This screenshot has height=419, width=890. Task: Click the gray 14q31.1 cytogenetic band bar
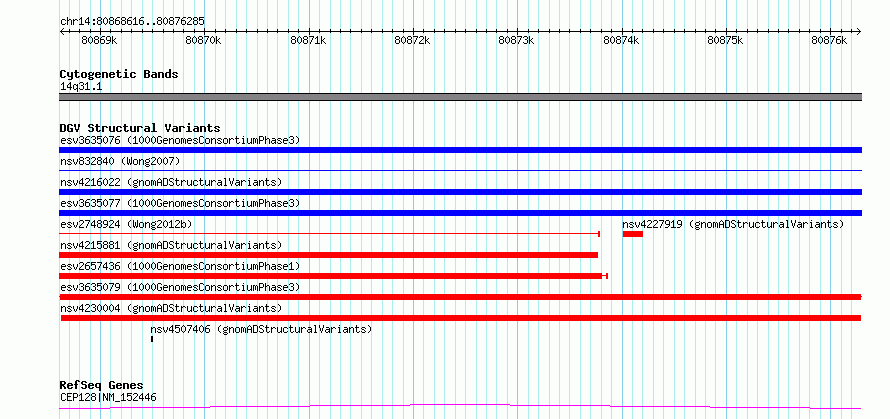(460, 97)
